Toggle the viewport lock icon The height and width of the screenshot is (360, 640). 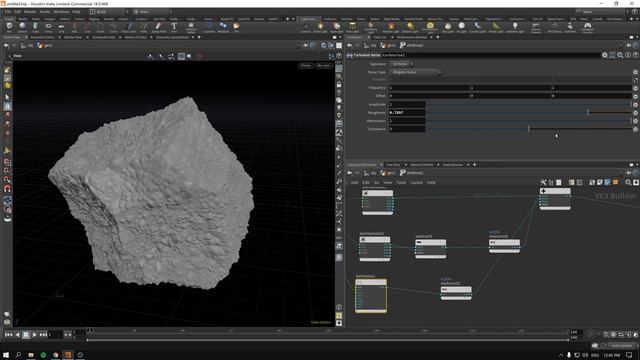339,84
